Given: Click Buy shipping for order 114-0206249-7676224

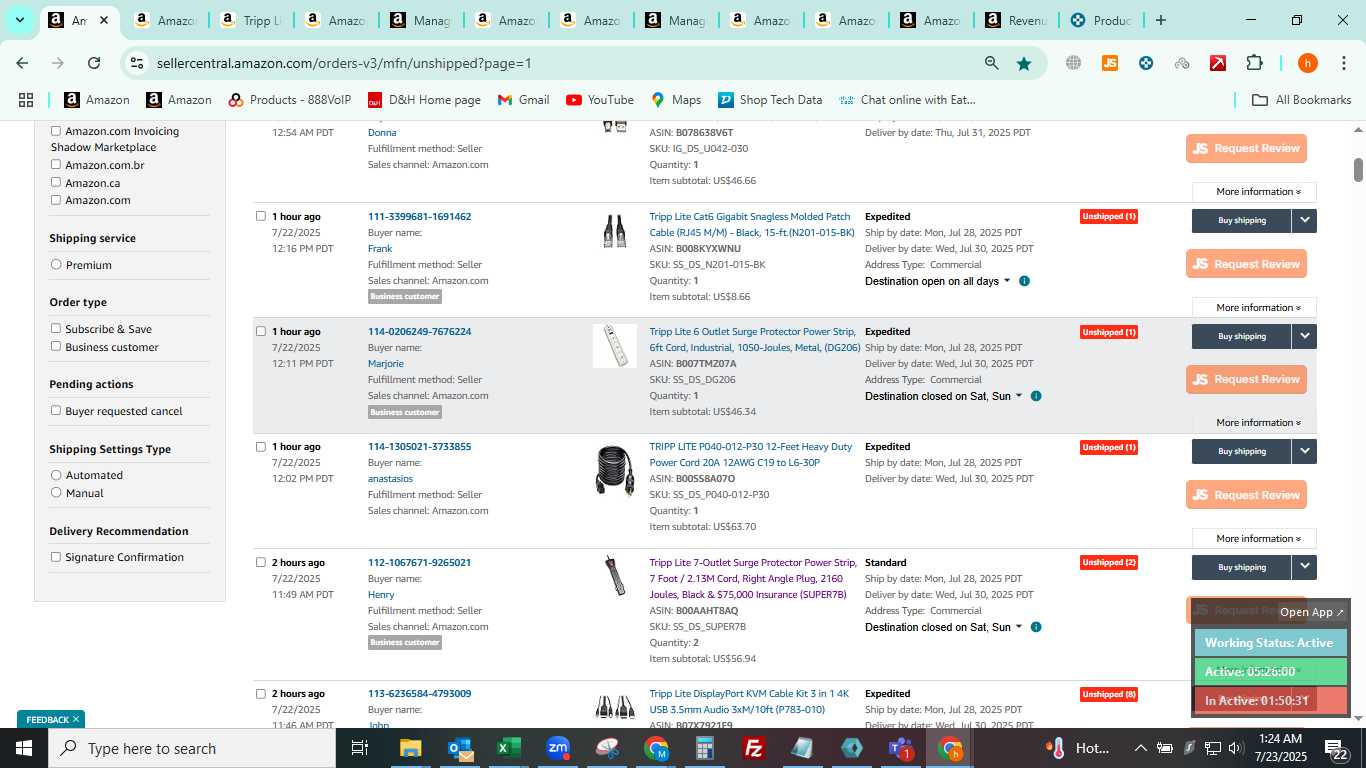Looking at the screenshot, I should pyautogui.click(x=1242, y=336).
